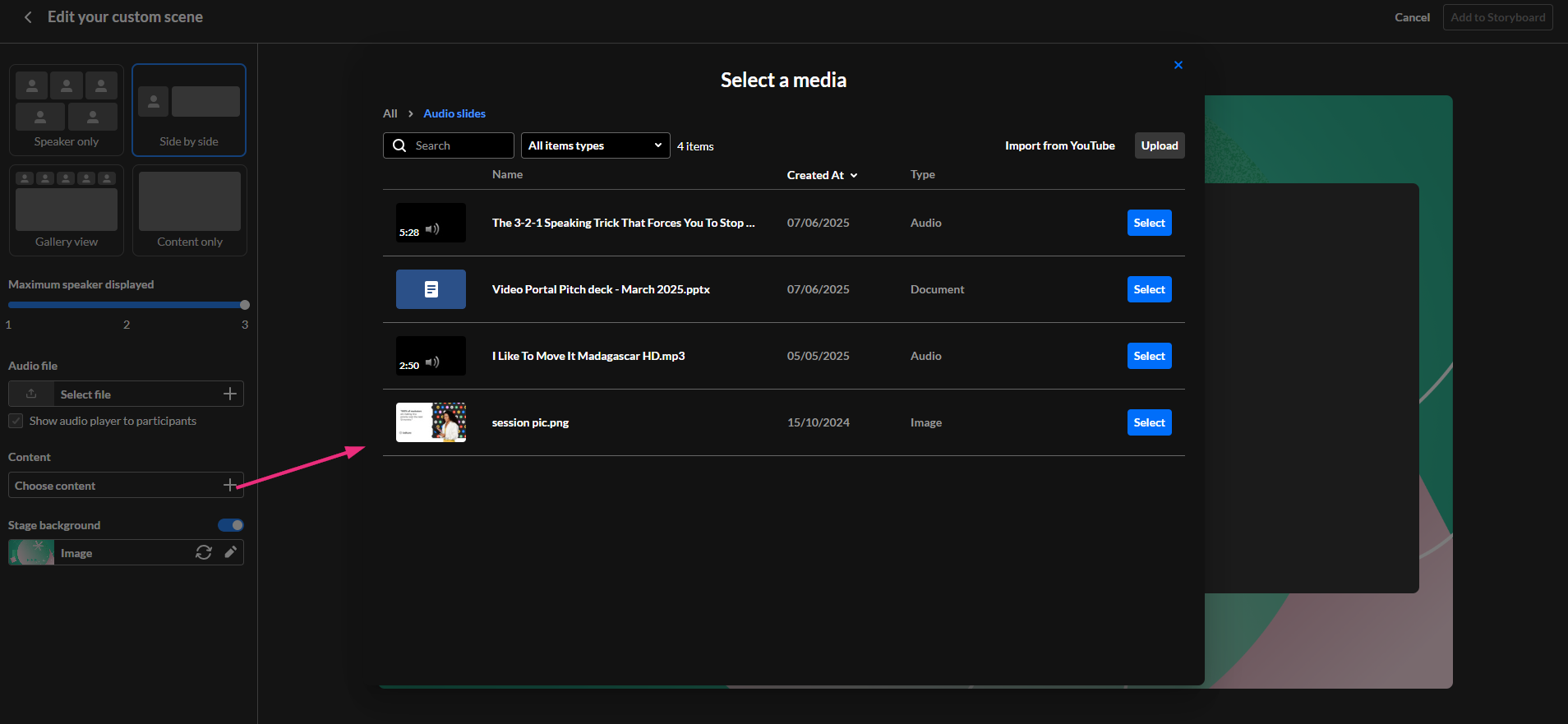Click The 3-2-1 Speaking Trick file name

[623, 223]
